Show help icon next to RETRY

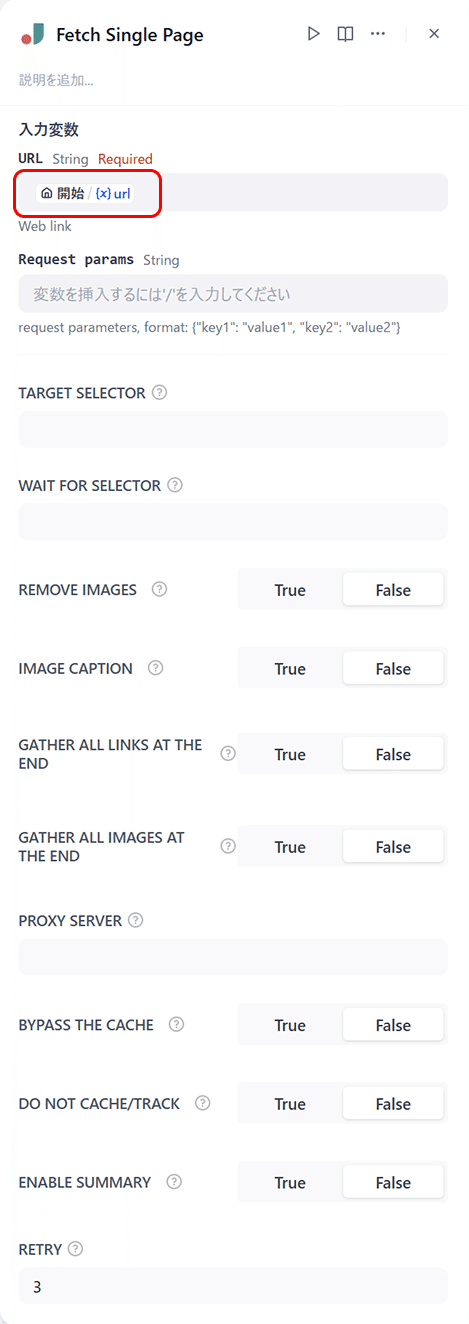pos(76,1249)
